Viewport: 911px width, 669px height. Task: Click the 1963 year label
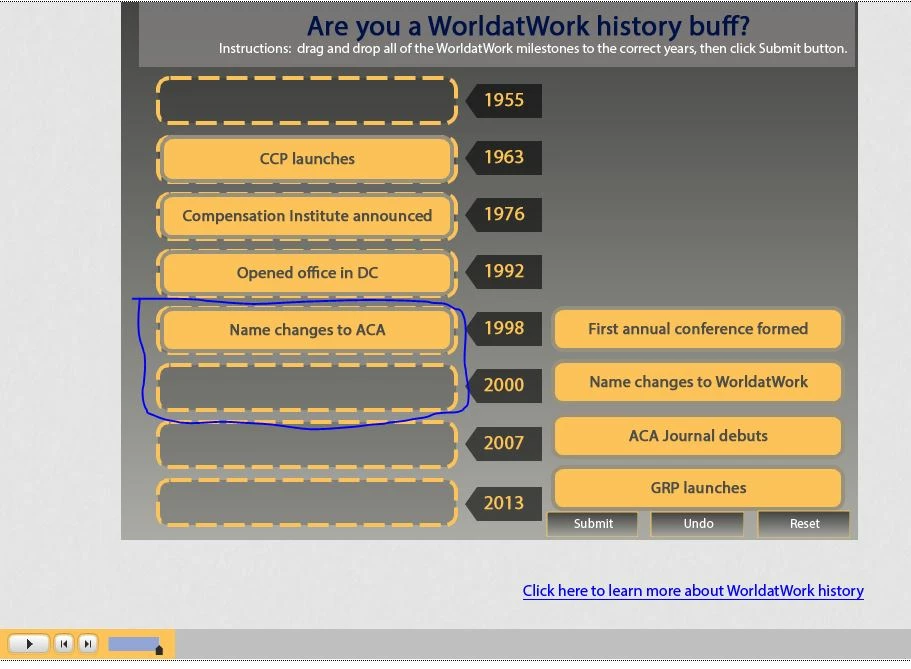[x=504, y=157]
